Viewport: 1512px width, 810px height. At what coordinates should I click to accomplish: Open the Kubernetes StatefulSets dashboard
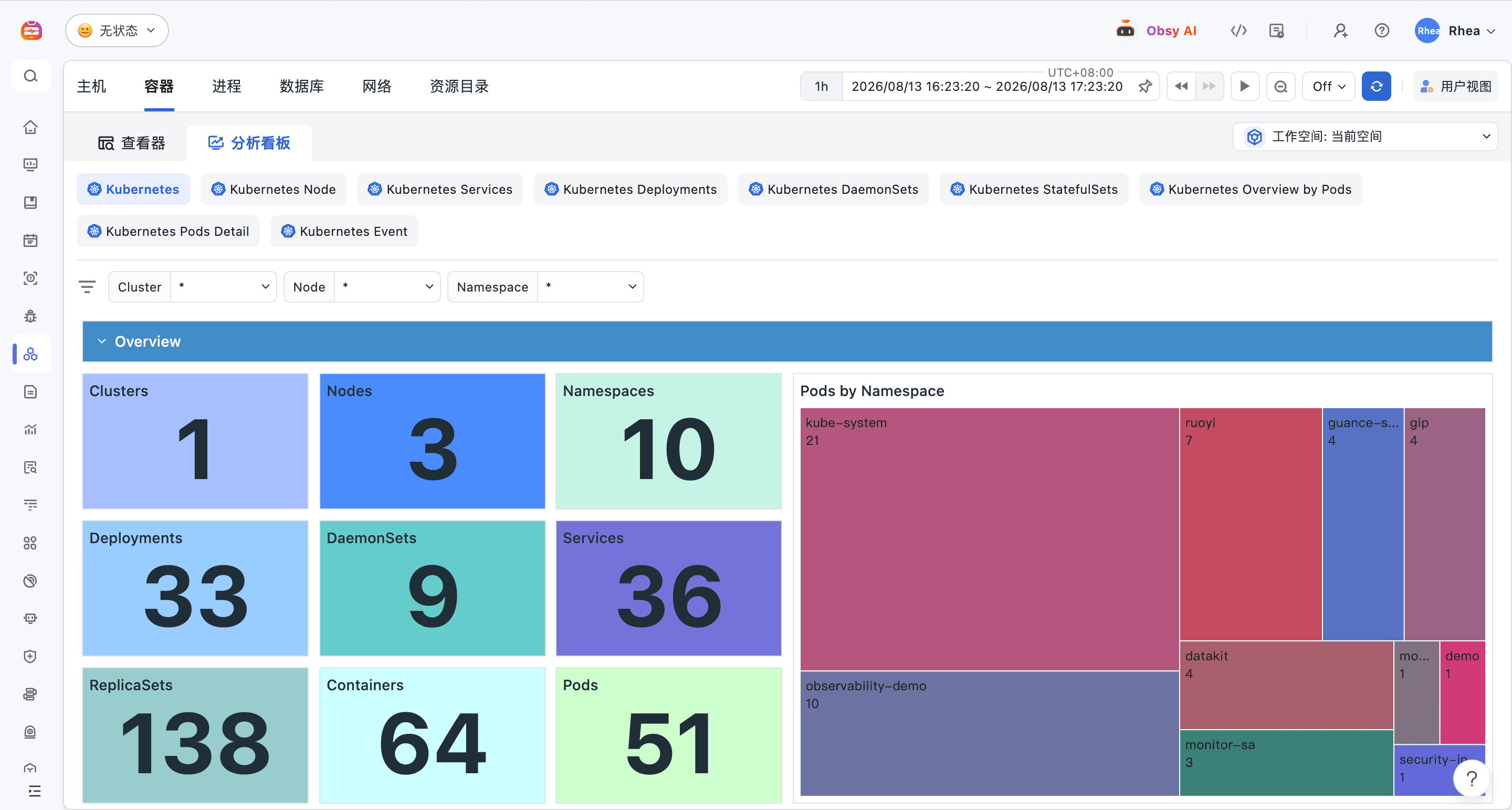(1034, 189)
